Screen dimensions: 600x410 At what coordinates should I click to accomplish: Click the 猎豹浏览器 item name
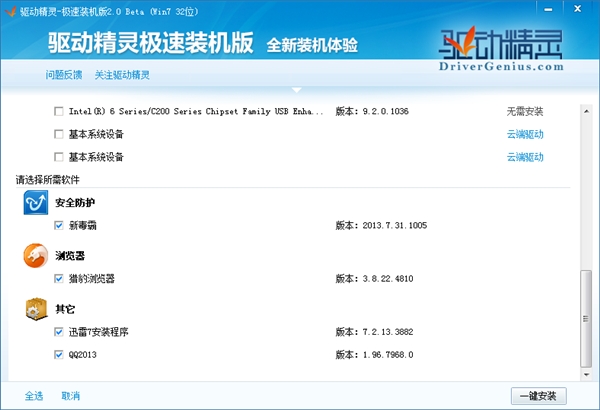tap(92, 279)
